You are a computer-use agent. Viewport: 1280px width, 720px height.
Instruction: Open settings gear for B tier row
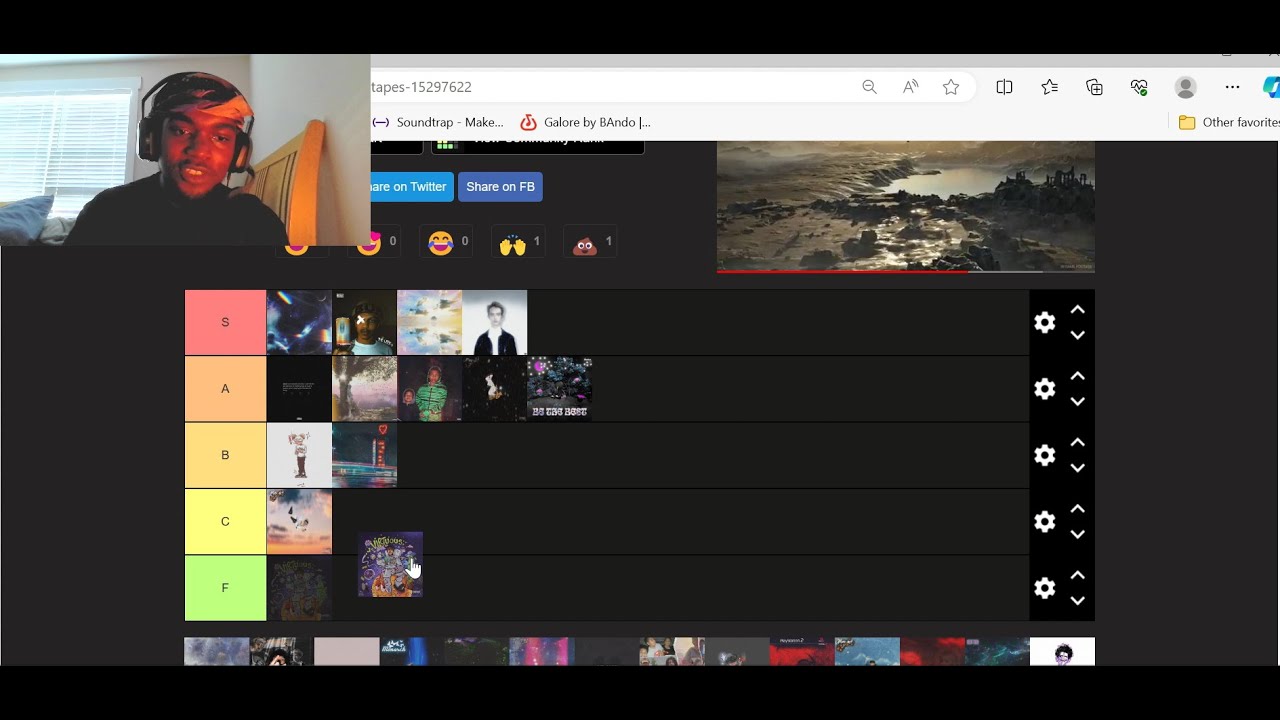pos(1045,455)
